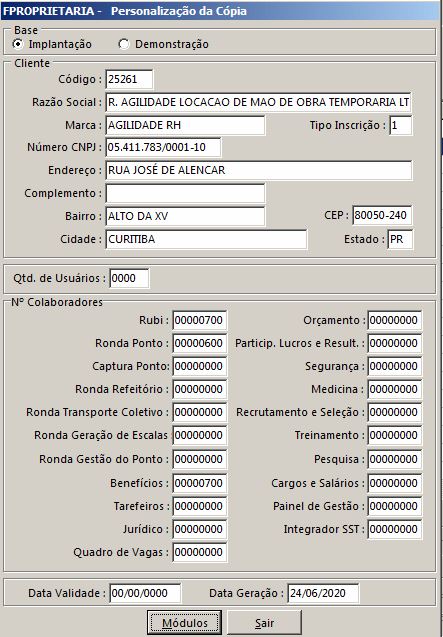Click the Ronda Ponto value field
The width and height of the screenshot is (443, 637).
pyautogui.click(x=200, y=343)
